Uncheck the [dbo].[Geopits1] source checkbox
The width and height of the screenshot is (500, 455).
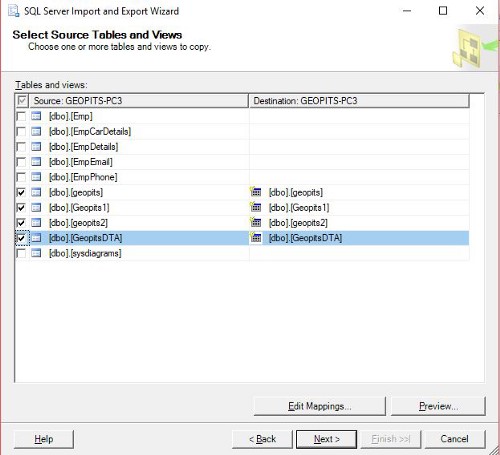tap(21, 208)
